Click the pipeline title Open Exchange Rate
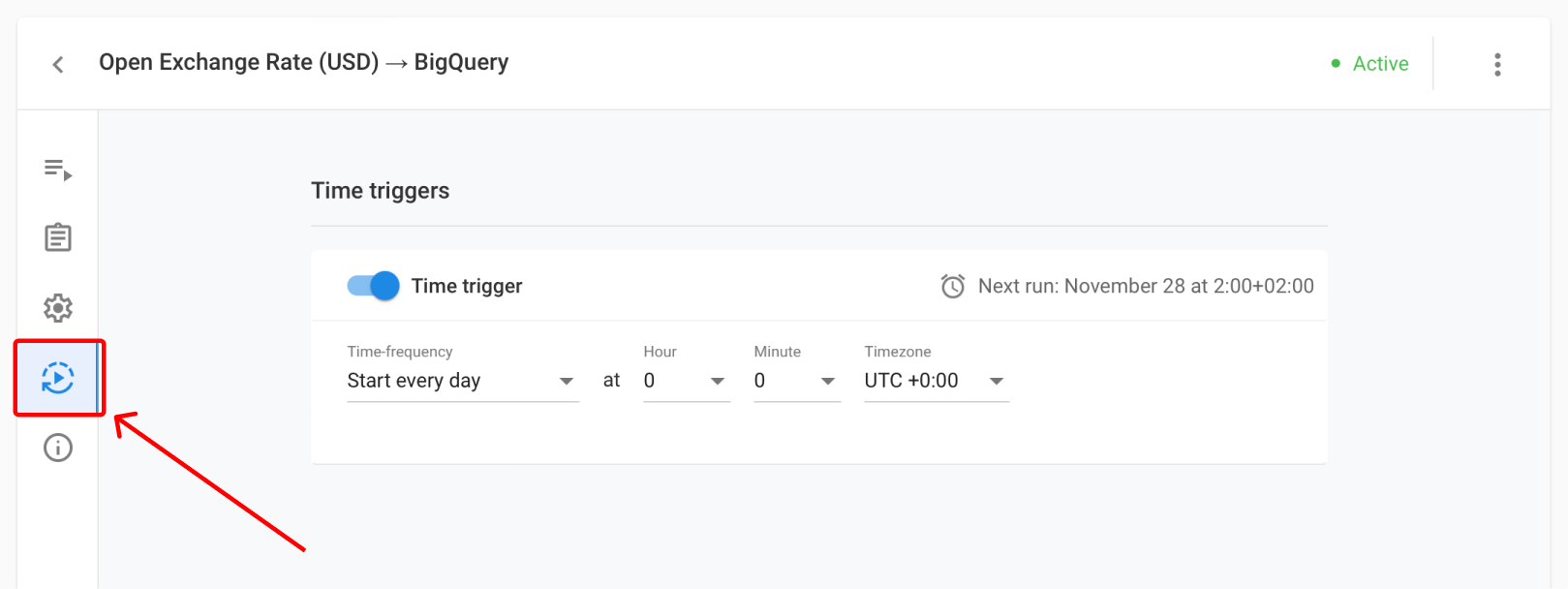 click(303, 62)
